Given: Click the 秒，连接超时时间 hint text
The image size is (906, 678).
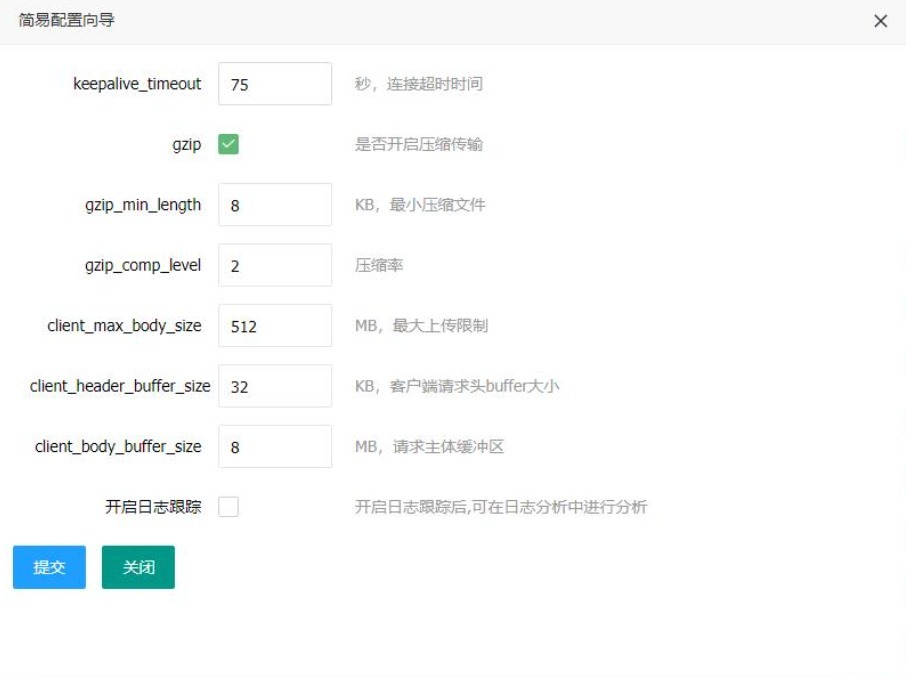Looking at the screenshot, I should pos(419,84).
